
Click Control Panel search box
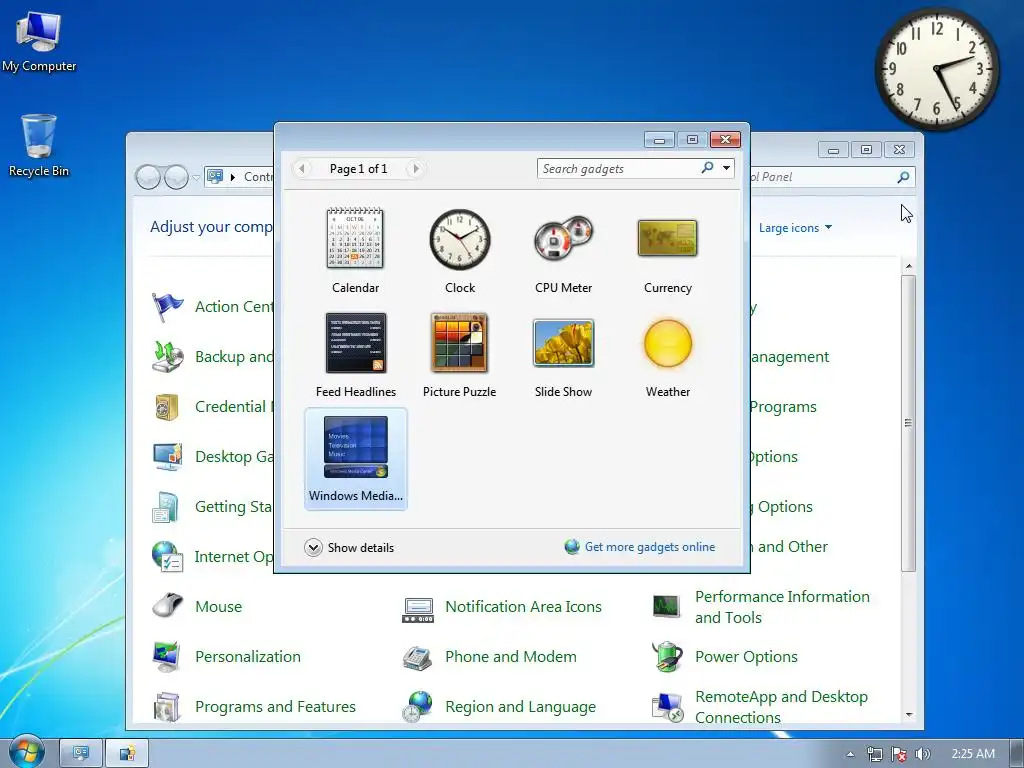point(823,177)
